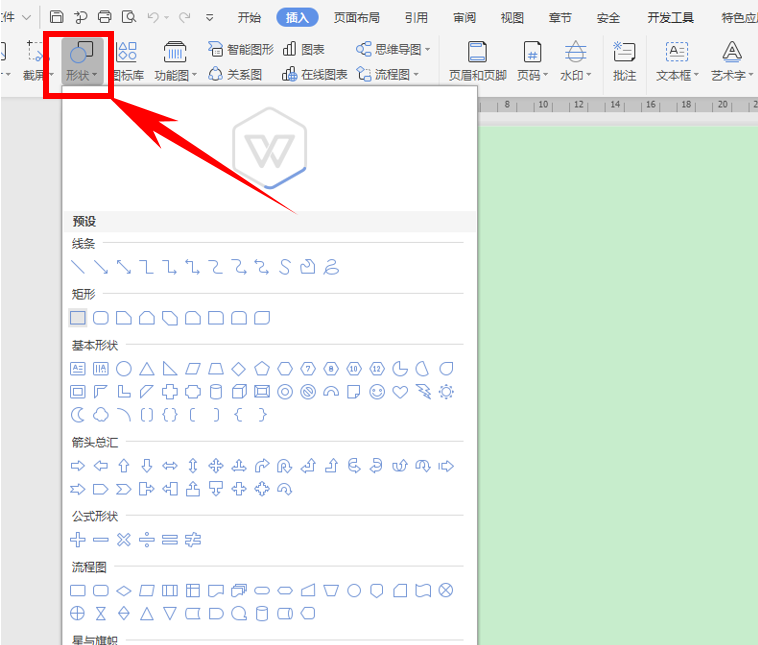Open the 引用 tab

416,18
